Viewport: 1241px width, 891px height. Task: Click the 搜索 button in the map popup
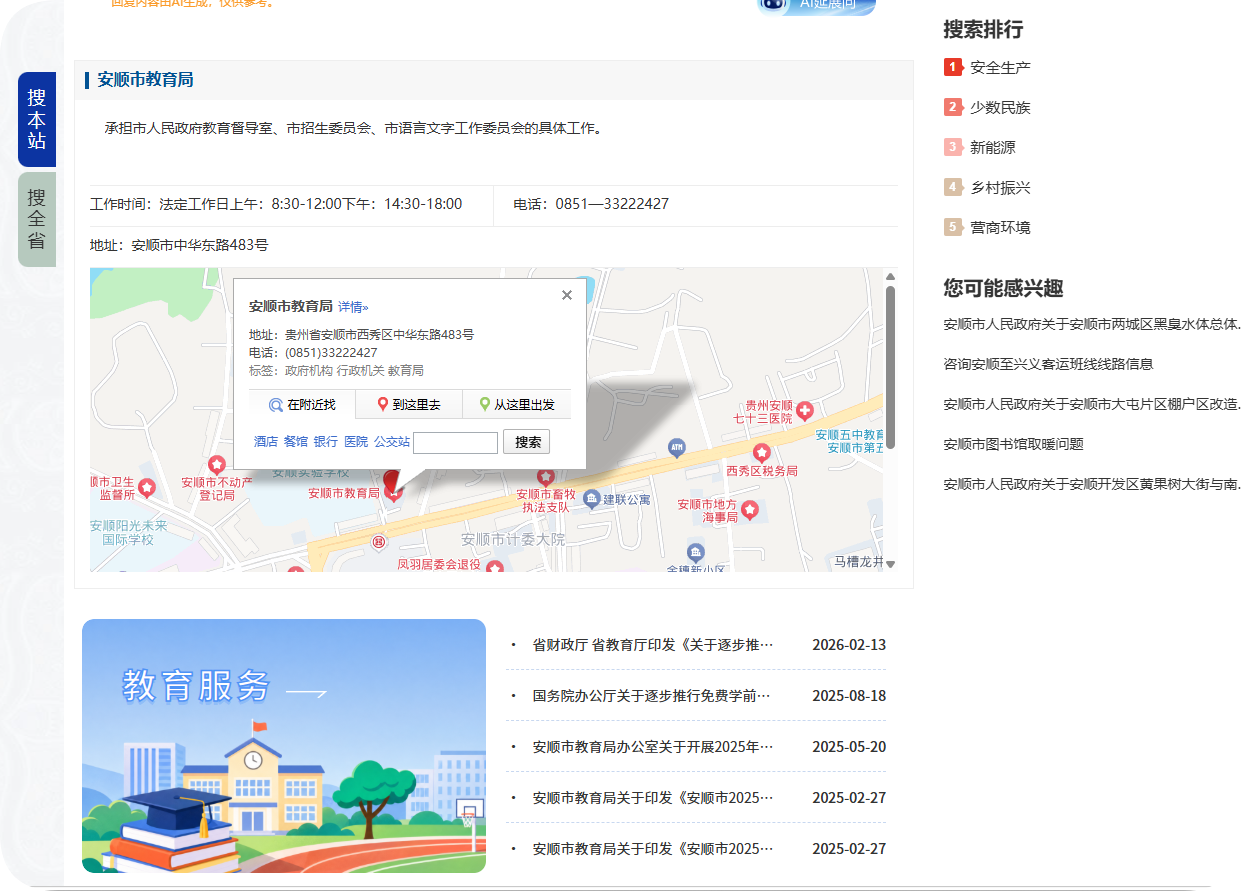526,442
